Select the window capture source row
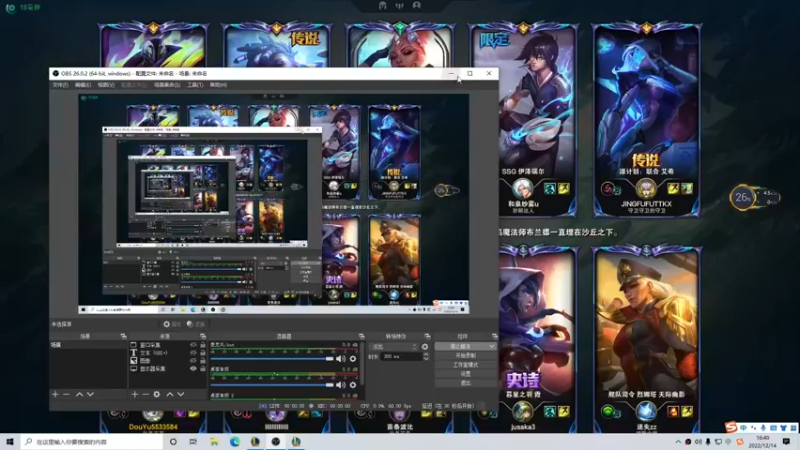The image size is (800, 450). coord(168,345)
